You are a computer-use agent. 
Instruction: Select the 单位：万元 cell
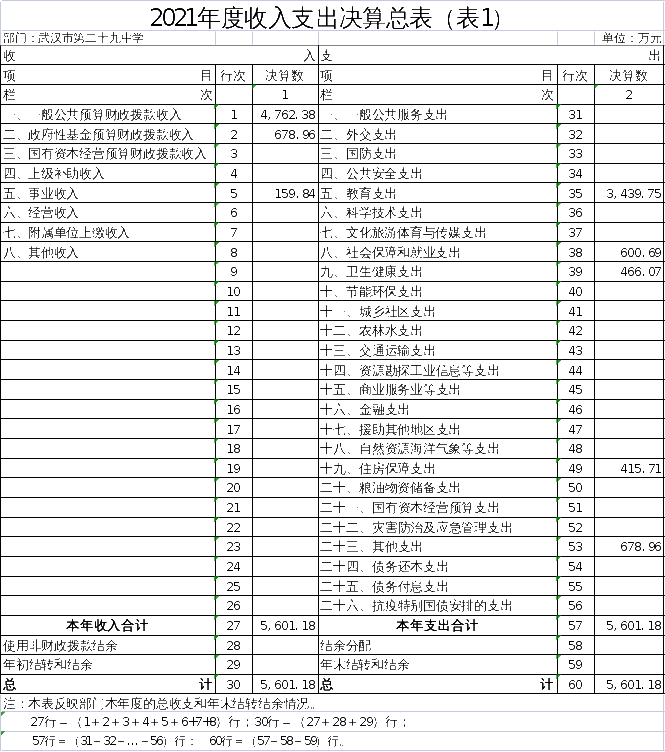coord(629,38)
